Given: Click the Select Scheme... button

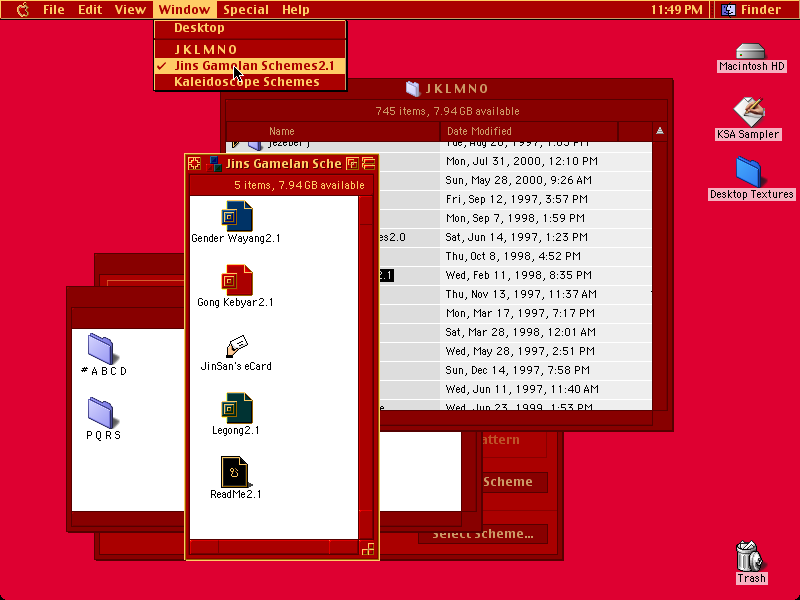Looking at the screenshot, I should tap(483, 534).
